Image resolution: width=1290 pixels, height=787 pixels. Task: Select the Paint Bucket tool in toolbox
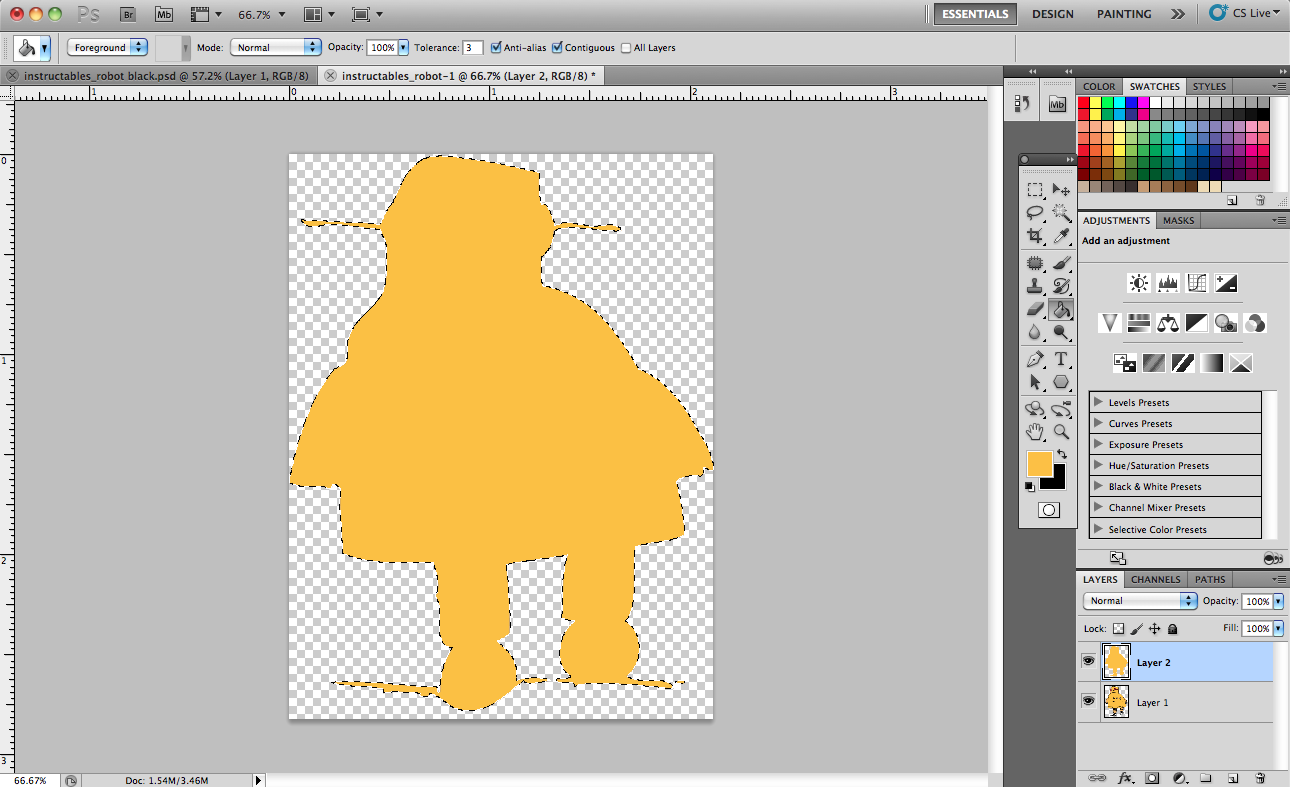pos(1061,310)
